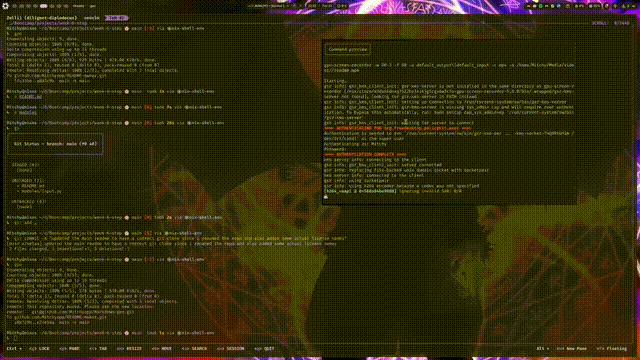Screen dimensions: 640x360
Task: Click RESIZE mode in Zellij status bar
Action: pyautogui.click(x=129, y=349)
